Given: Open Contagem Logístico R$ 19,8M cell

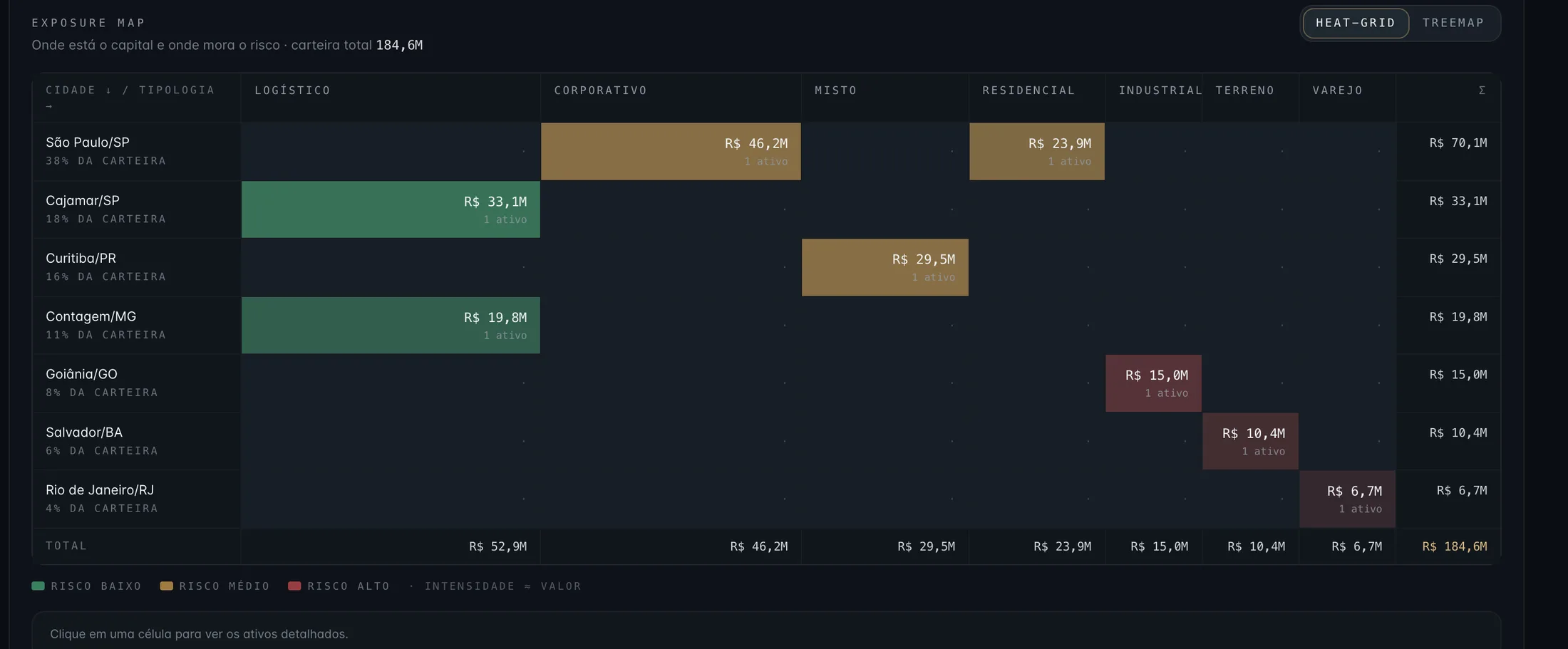Looking at the screenshot, I should [391, 325].
